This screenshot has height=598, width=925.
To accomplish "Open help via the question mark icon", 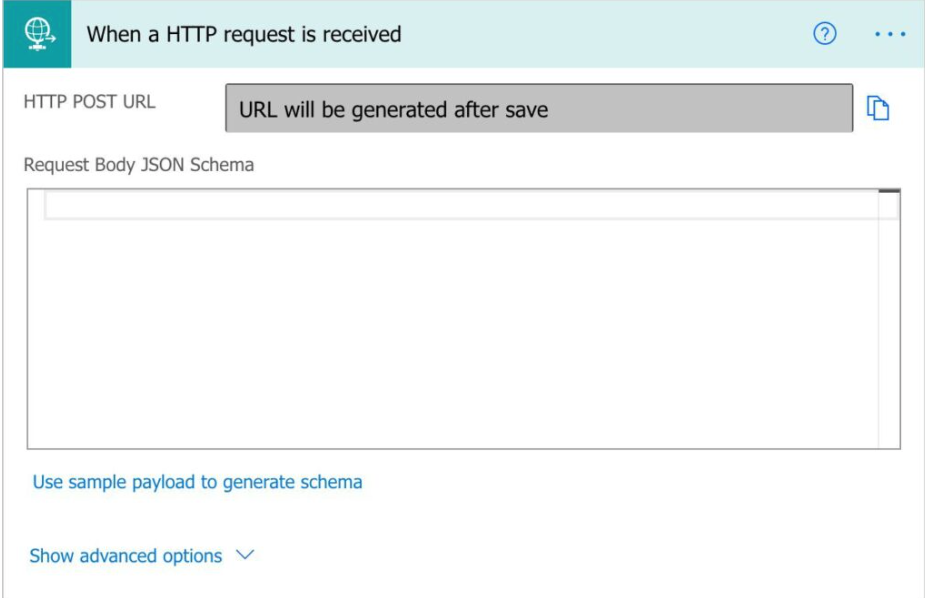I will (x=825, y=34).
